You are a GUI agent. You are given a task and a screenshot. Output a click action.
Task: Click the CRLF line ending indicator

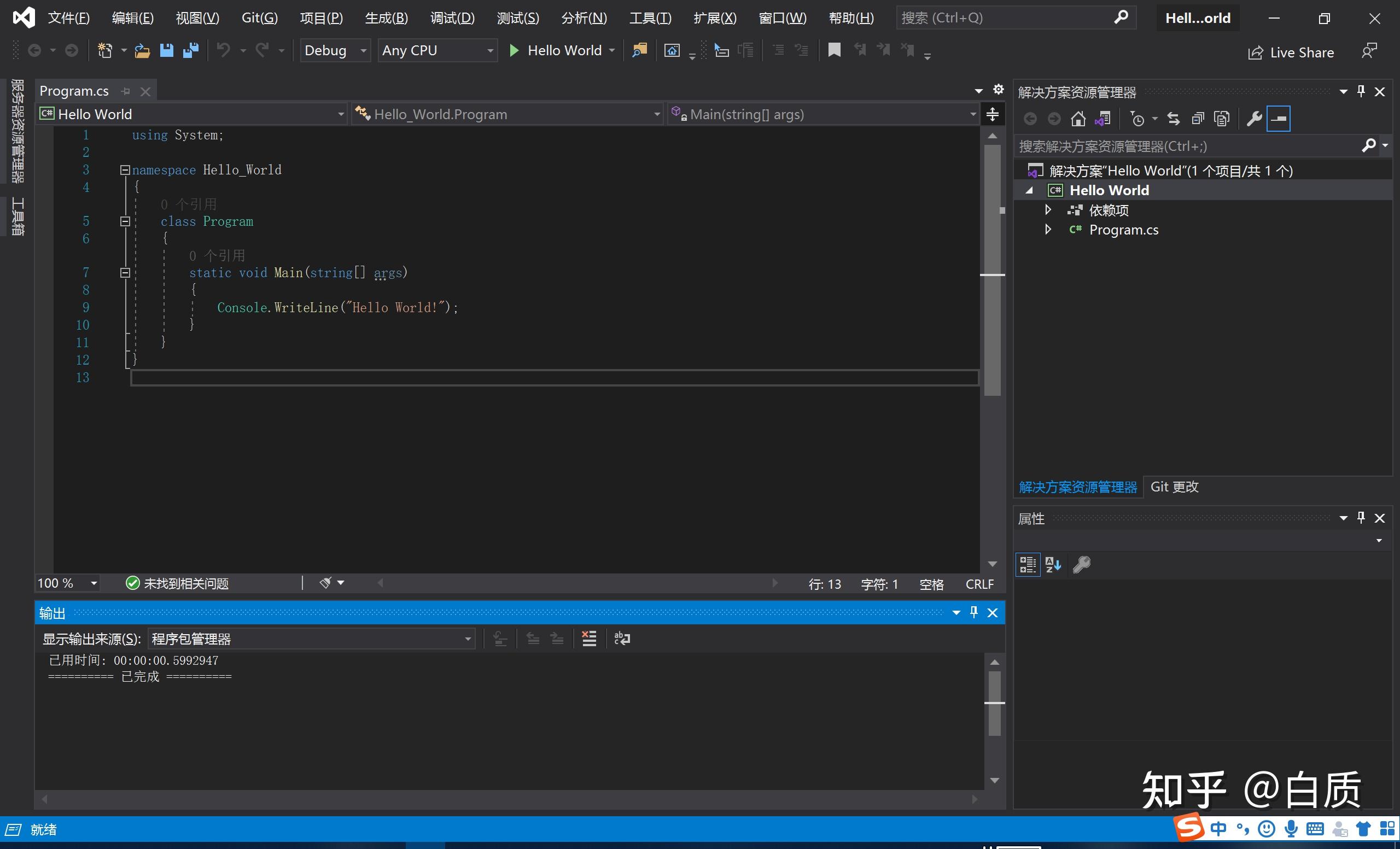pyautogui.click(x=979, y=584)
